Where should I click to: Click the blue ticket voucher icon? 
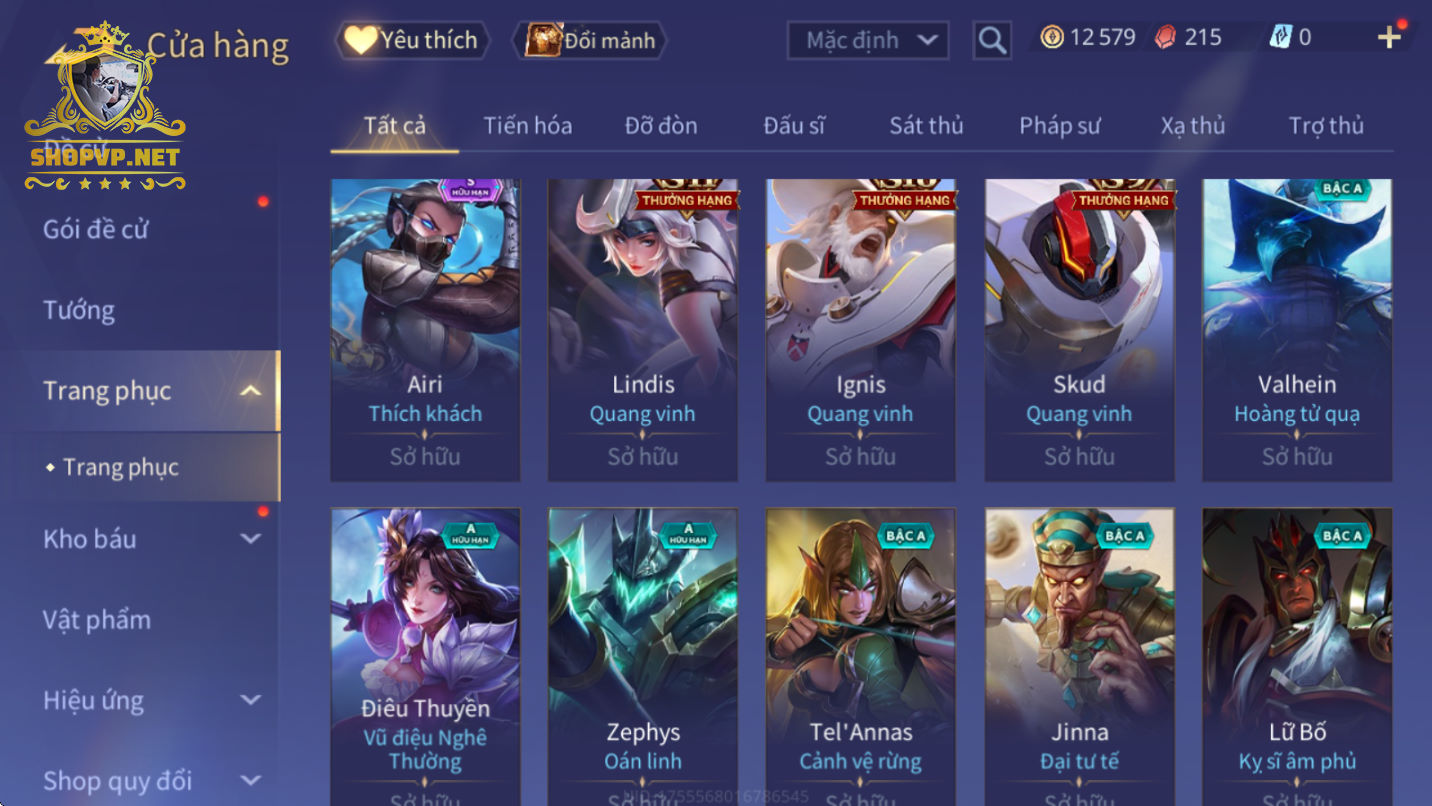click(1280, 38)
